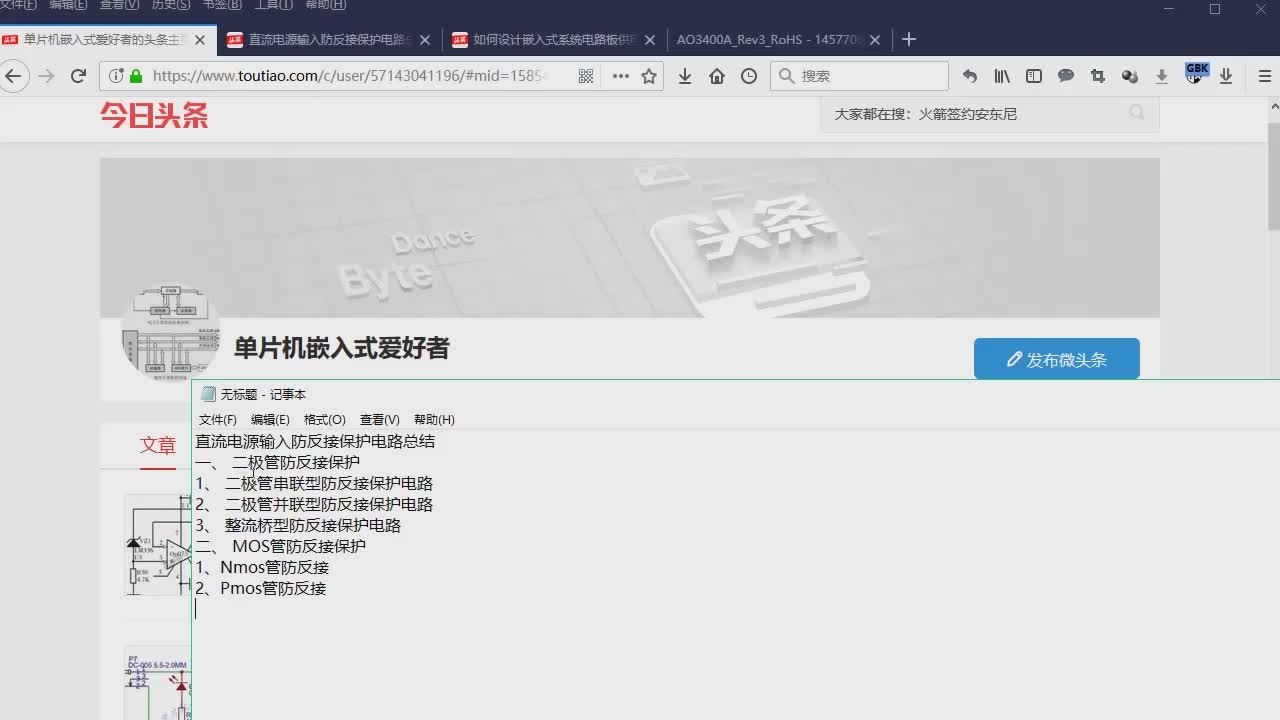1280x720 pixels.
Task: Open Notepad 查看(V) menu
Action: (x=380, y=420)
